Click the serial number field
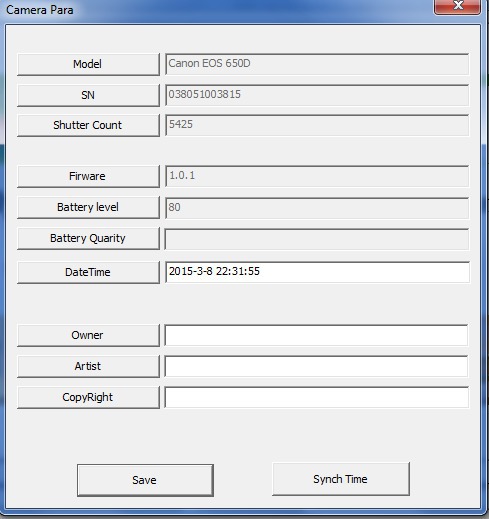The width and height of the screenshot is (489, 519). tap(317, 95)
